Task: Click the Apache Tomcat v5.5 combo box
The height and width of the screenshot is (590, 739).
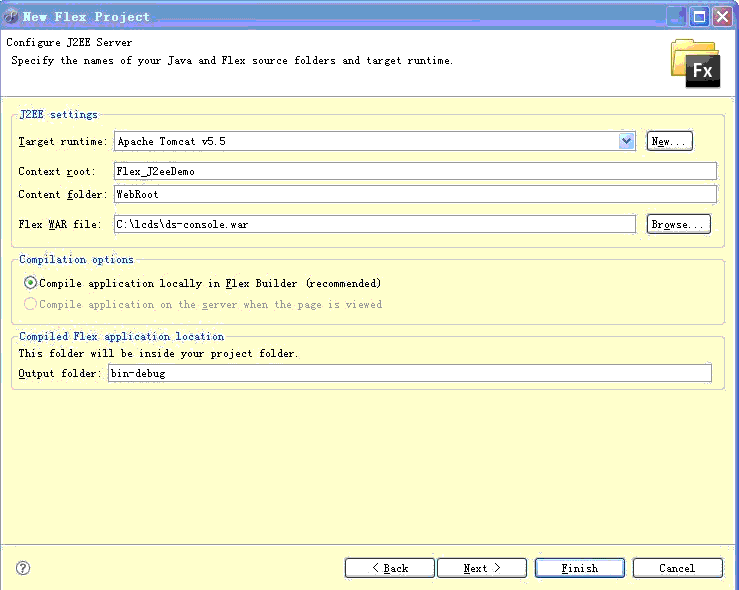Action: tap(375, 141)
